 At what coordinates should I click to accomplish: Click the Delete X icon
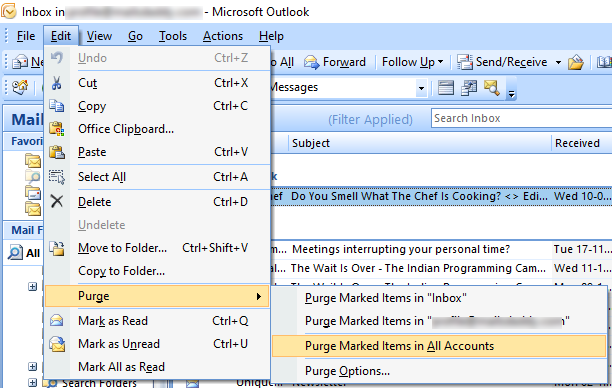57,201
